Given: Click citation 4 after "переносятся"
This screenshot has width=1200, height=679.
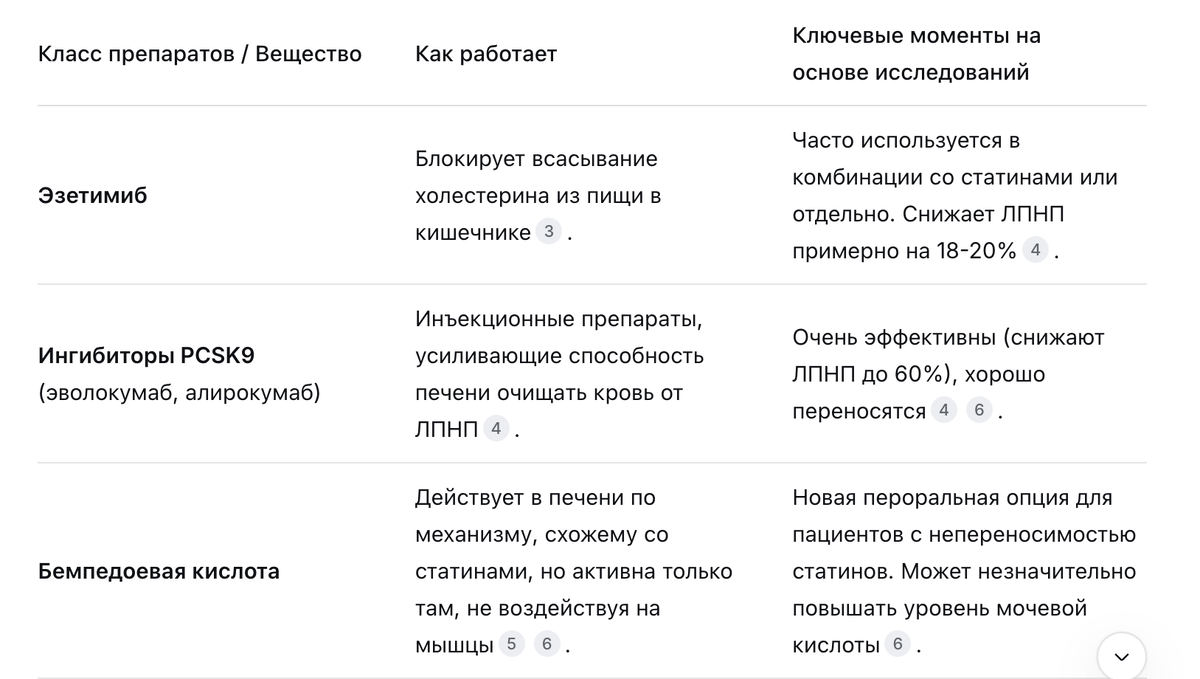Looking at the screenshot, I should pyautogui.click(x=944, y=410).
